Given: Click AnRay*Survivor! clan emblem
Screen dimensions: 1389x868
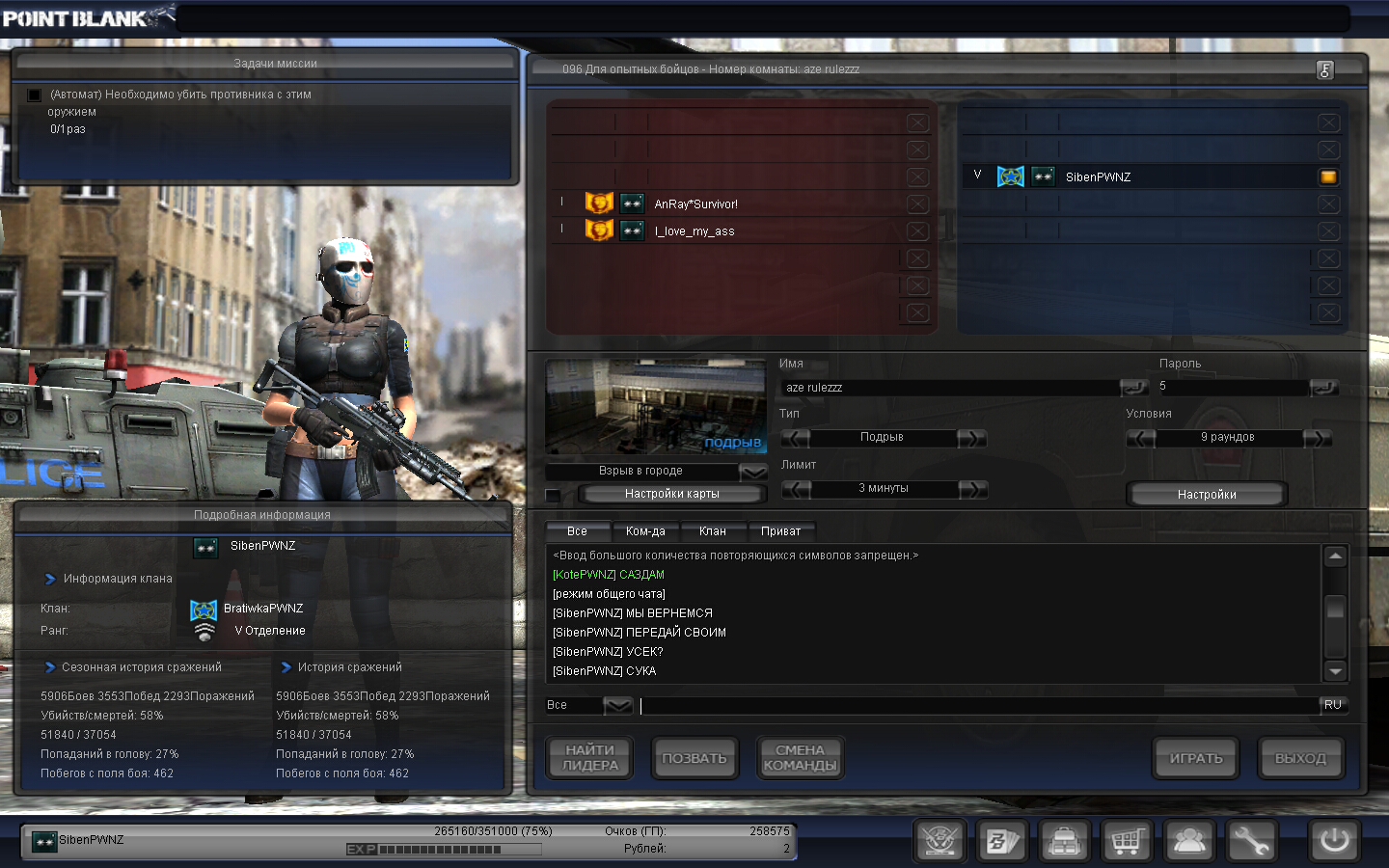Looking at the screenshot, I should 599,203.
